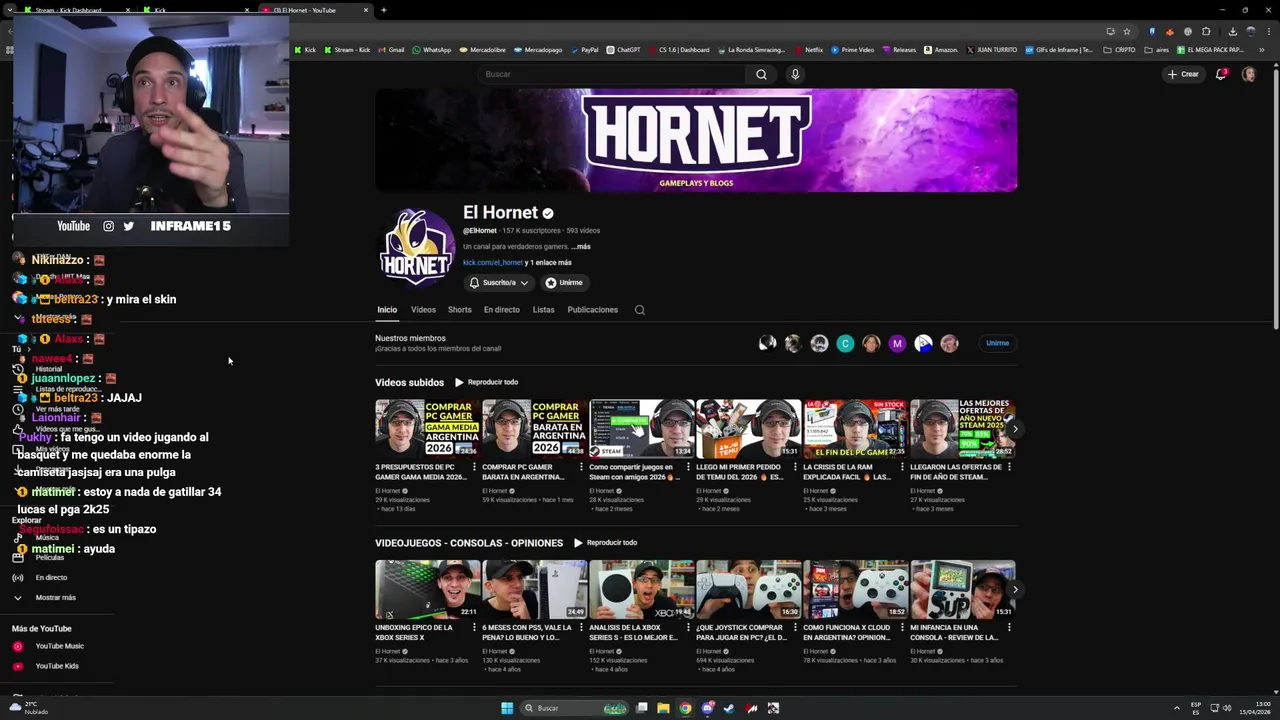Open the Publicaciones tab

tap(593, 310)
